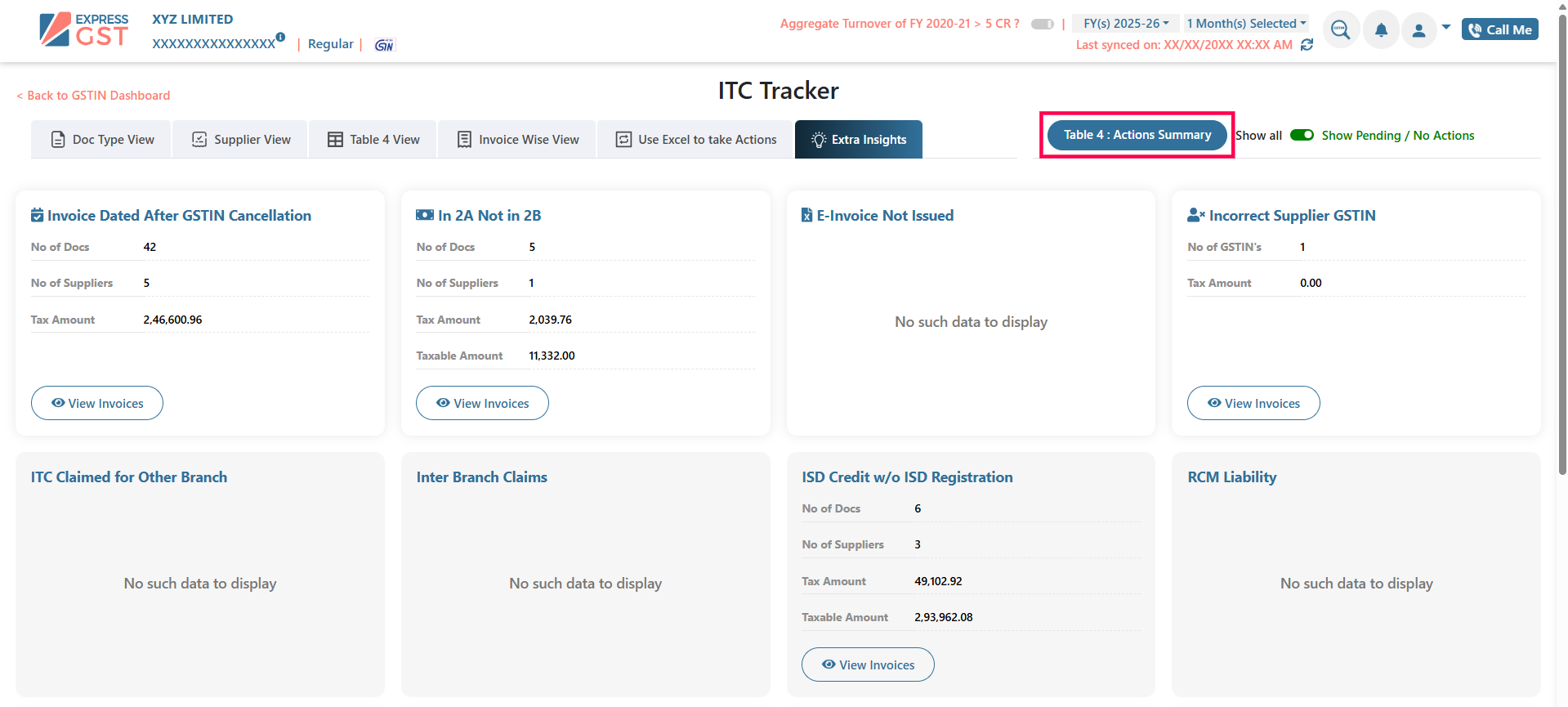
Task: Toggle the Aggregate Turnover > 5 CR switch
Action: (1042, 24)
